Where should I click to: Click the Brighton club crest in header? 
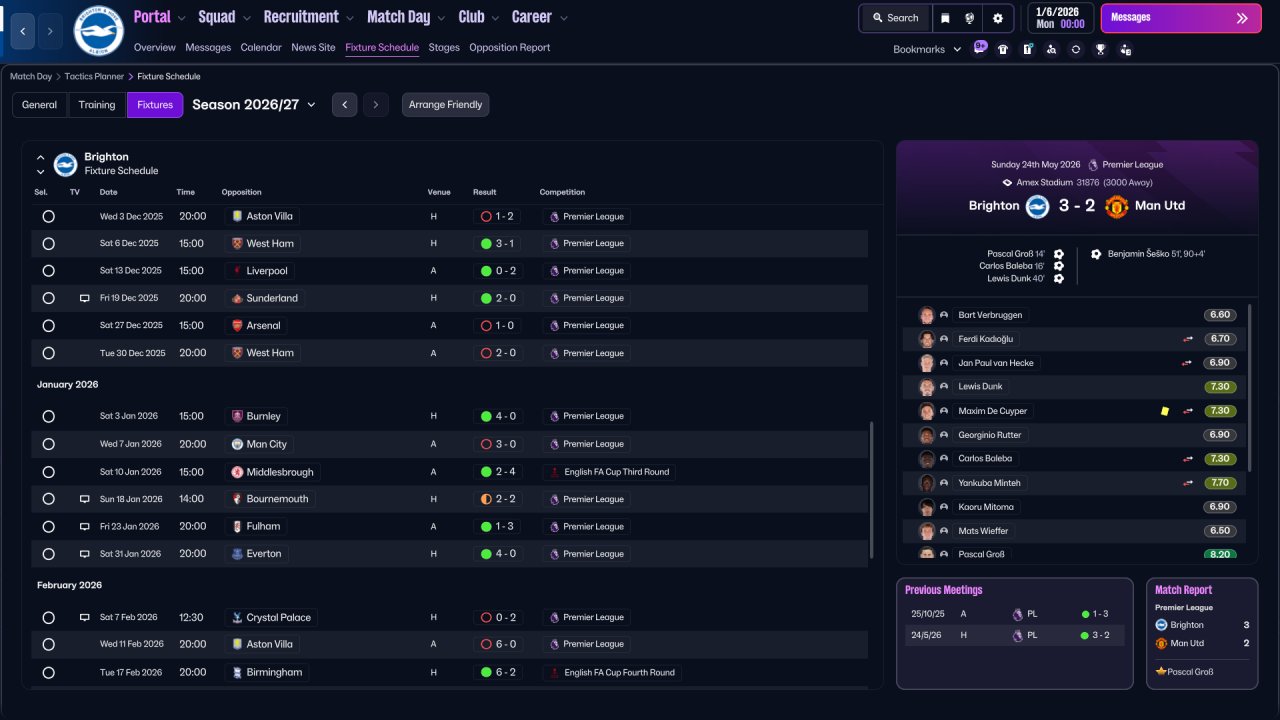[x=99, y=31]
